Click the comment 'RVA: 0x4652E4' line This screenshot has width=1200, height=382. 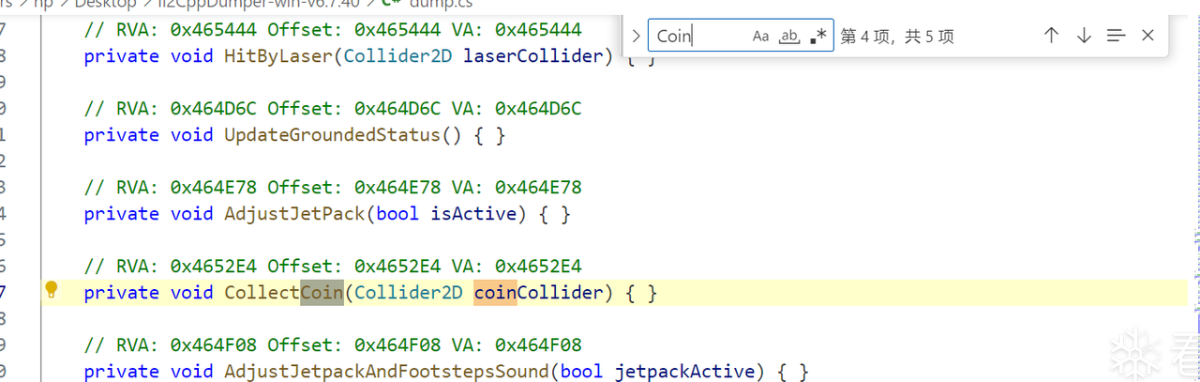[333, 266]
